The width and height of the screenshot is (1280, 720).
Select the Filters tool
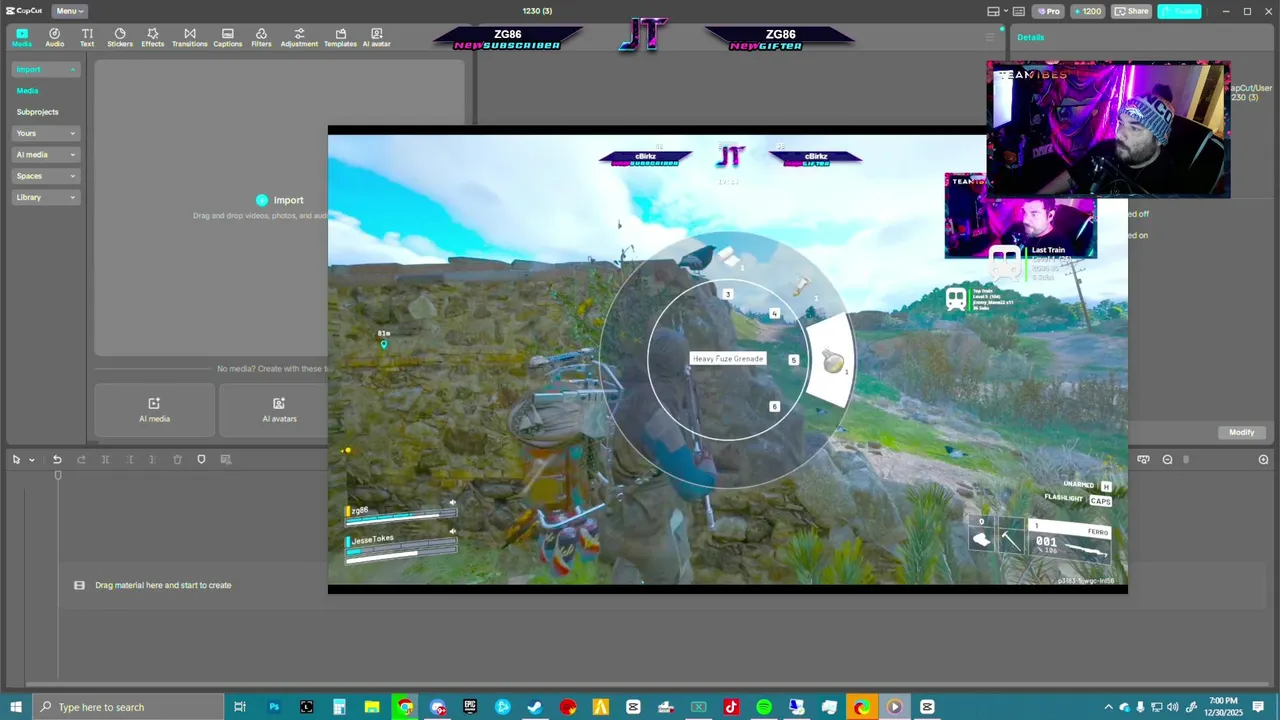pyautogui.click(x=261, y=38)
